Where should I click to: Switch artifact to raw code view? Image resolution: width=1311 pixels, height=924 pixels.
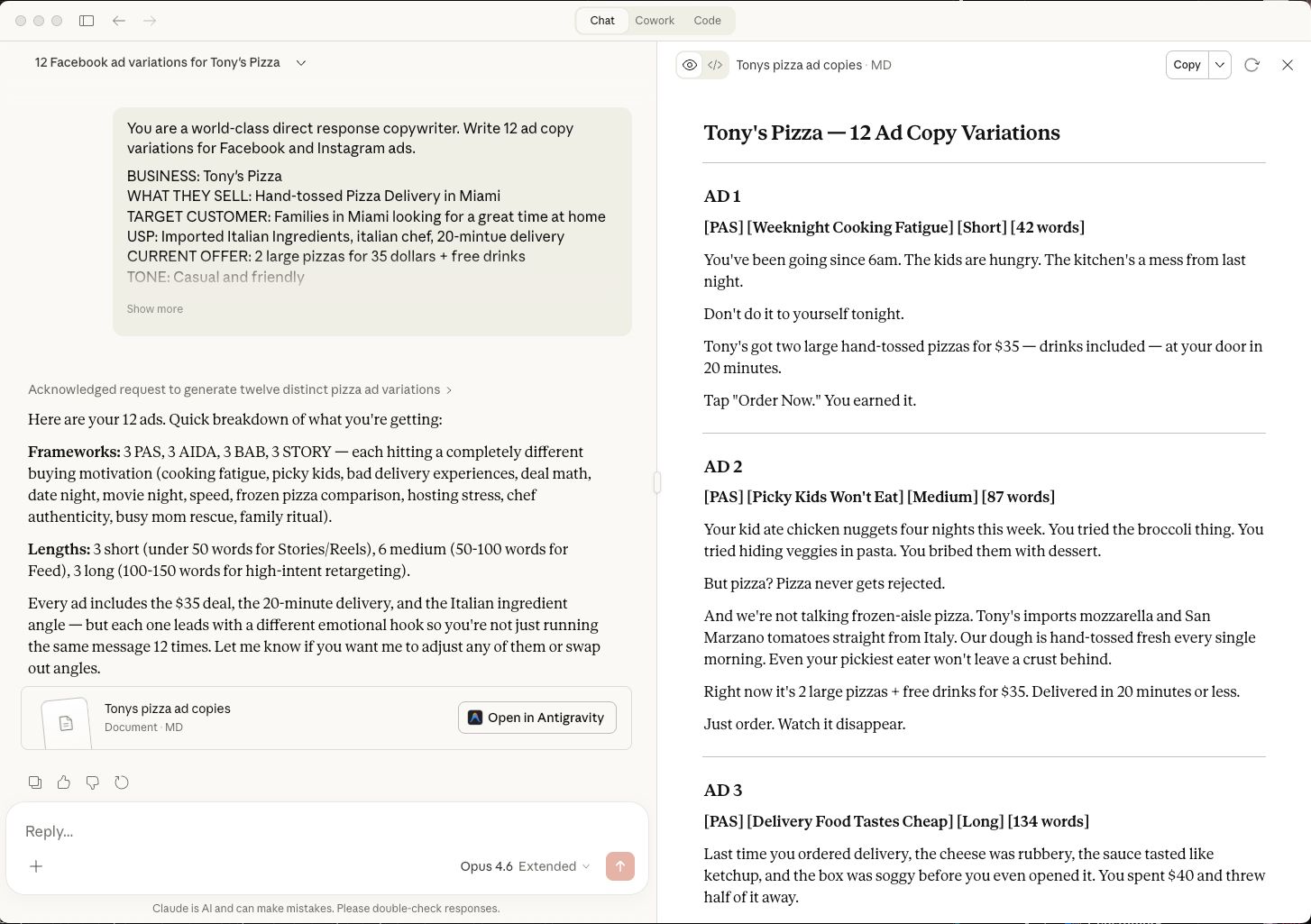pos(715,65)
